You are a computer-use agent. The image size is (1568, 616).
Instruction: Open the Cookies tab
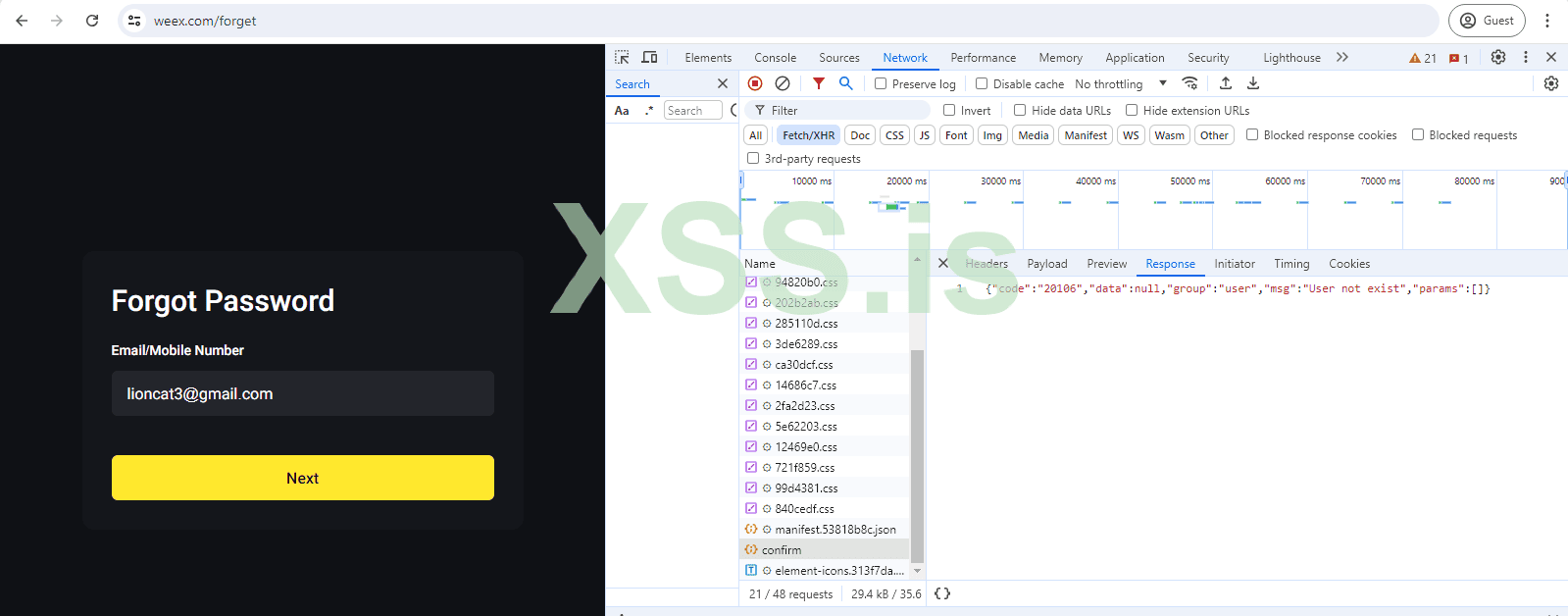point(1349,264)
